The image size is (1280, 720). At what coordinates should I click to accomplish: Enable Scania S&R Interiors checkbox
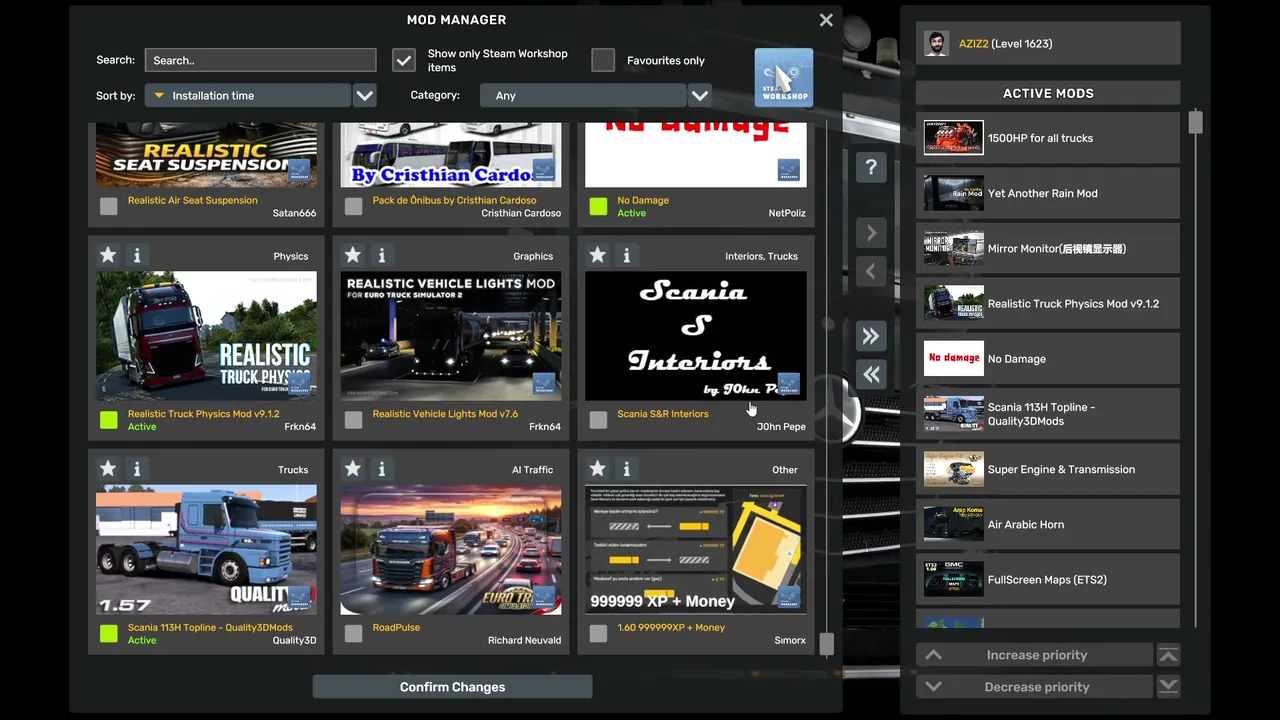tap(598, 420)
